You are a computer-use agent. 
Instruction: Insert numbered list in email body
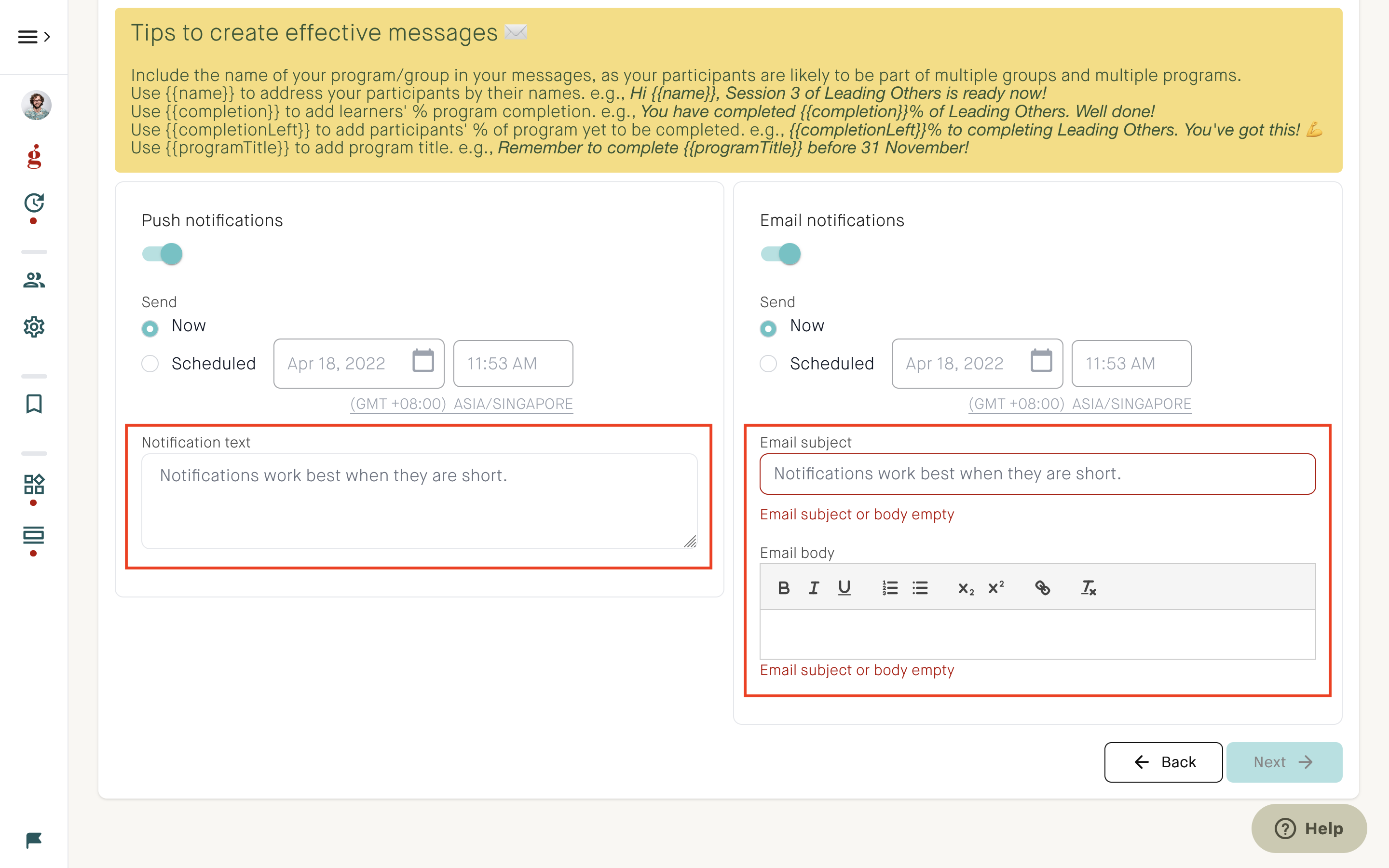[890, 588]
